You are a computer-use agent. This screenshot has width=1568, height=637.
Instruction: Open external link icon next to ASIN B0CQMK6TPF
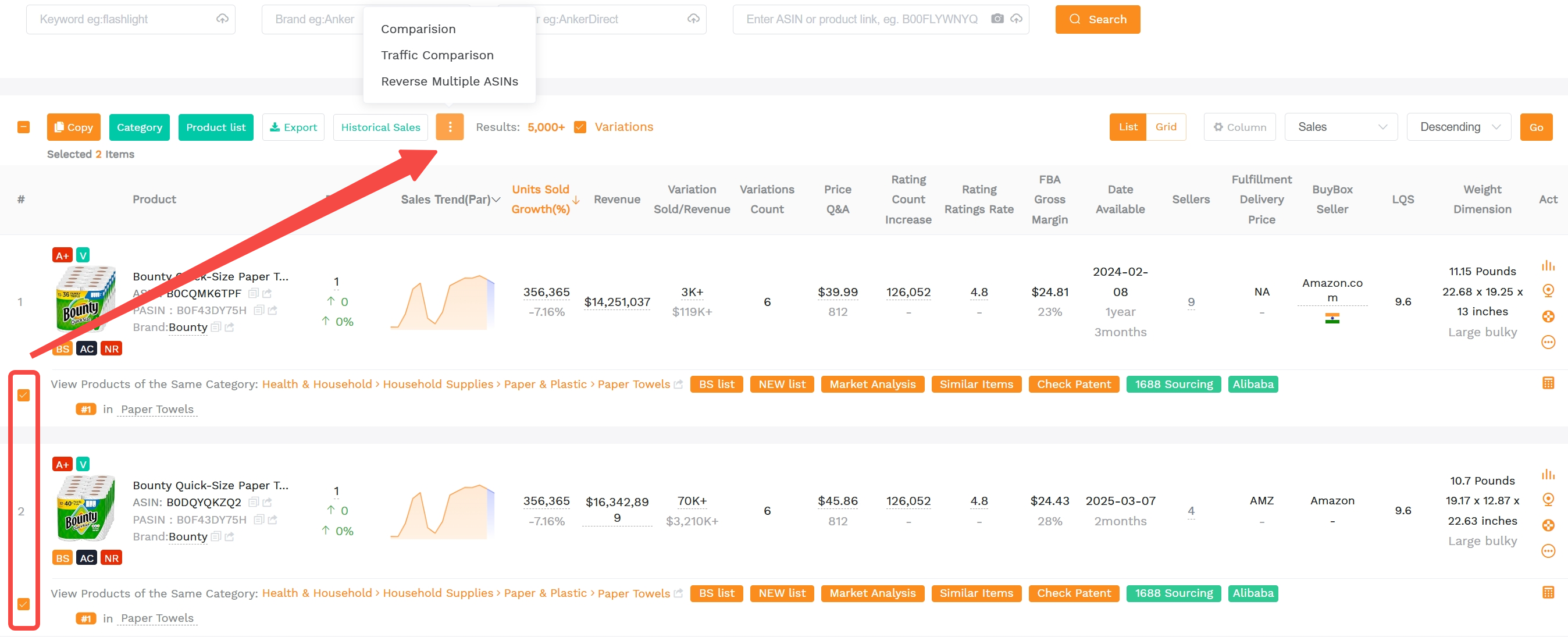[267, 293]
